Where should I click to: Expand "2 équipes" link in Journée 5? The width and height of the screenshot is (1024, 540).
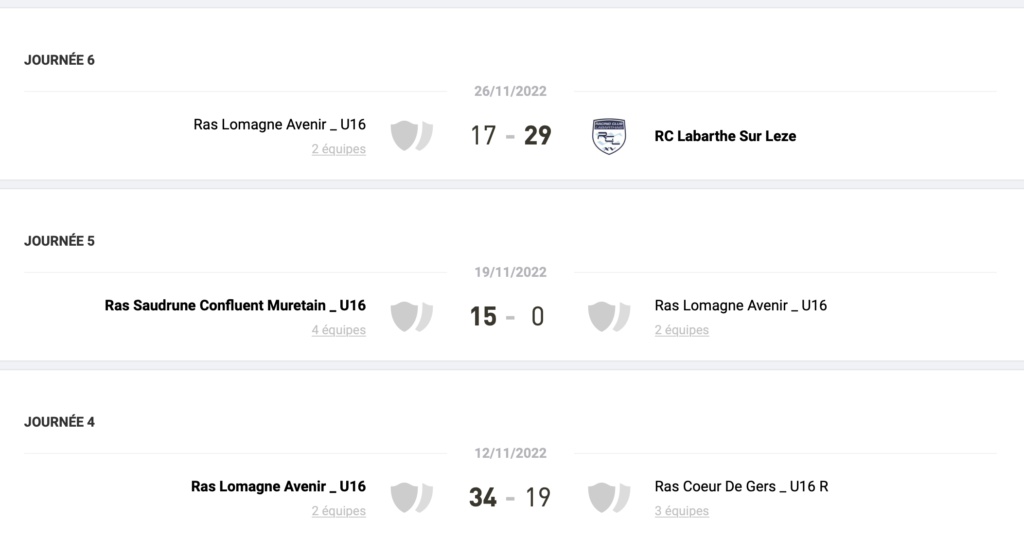pyautogui.click(x=682, y=330)
